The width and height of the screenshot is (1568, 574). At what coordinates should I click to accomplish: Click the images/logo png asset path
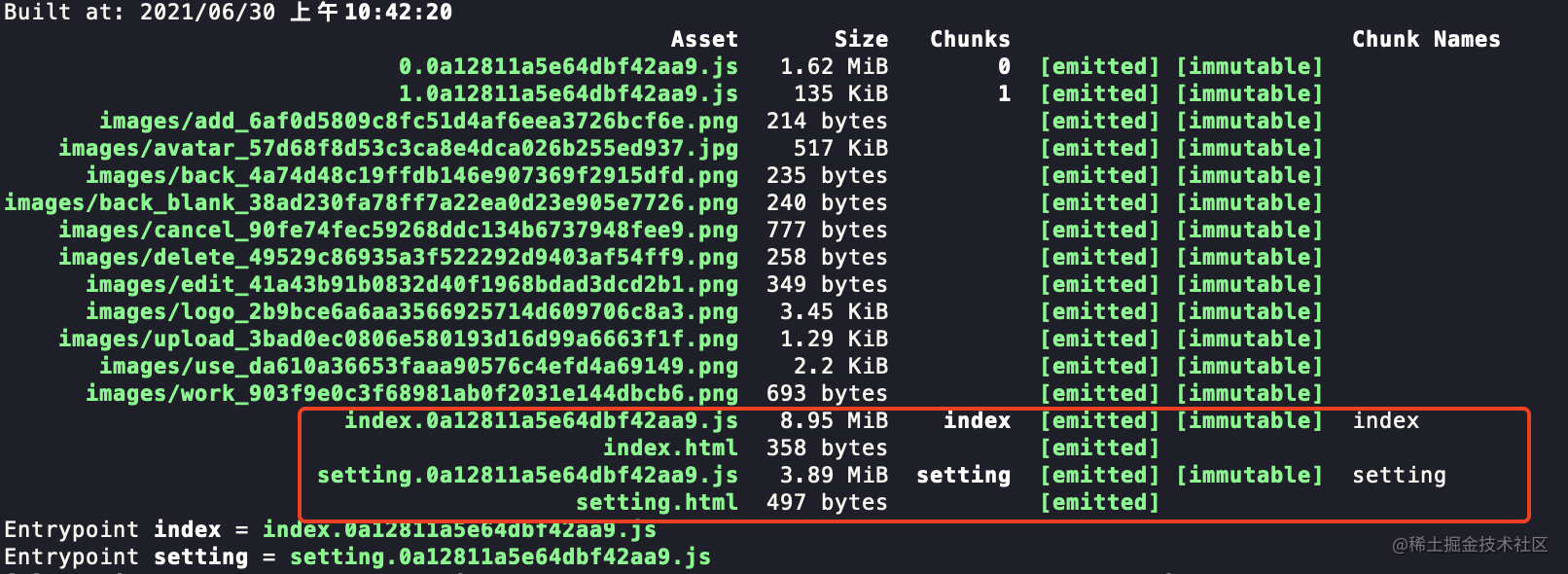pos(411,312)
